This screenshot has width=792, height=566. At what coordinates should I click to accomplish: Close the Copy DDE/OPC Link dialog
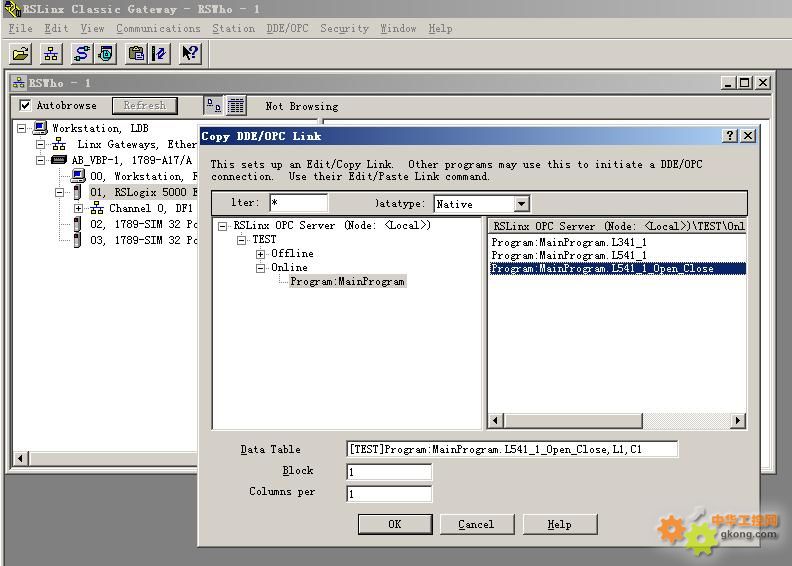pyautogui.click(x=748, y=135)
